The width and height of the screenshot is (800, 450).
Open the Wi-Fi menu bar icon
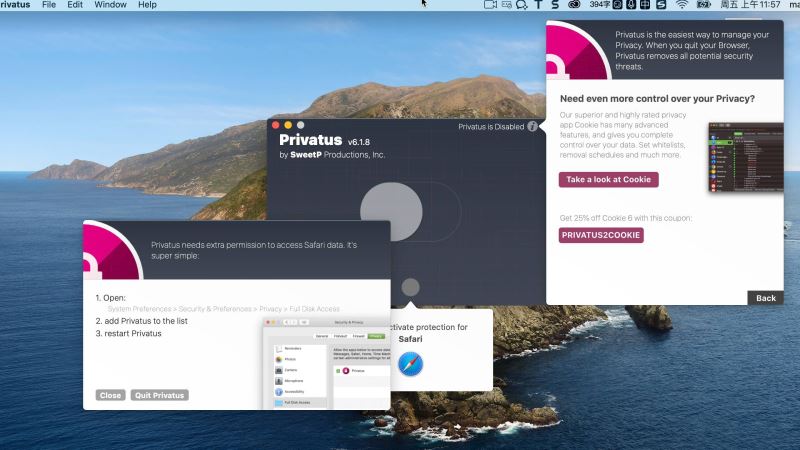pos(682,5)
